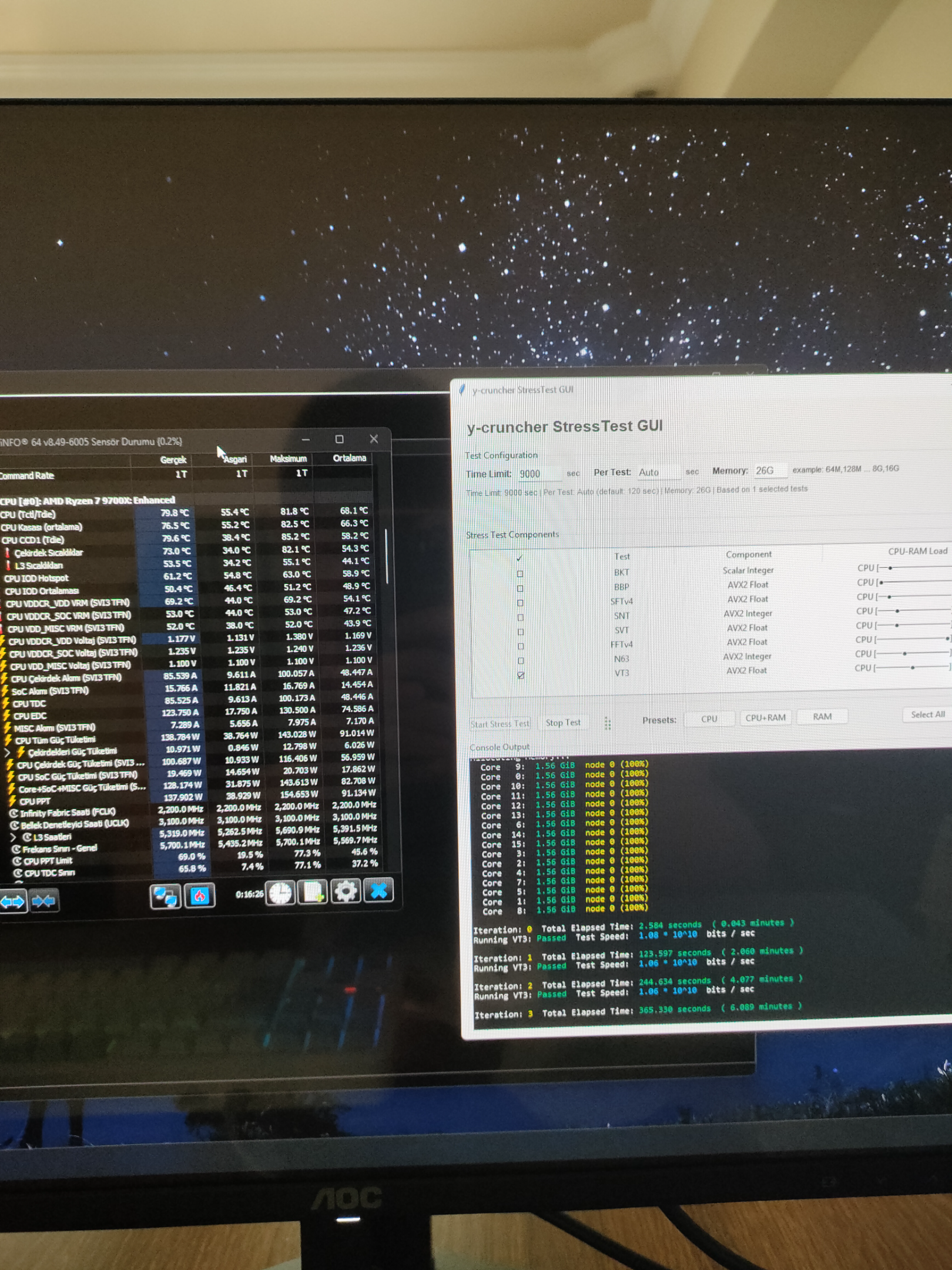This screenshot has height=1270, width=952.
Task: Click the Time Limit input field
Action: (x=539, y=474)
